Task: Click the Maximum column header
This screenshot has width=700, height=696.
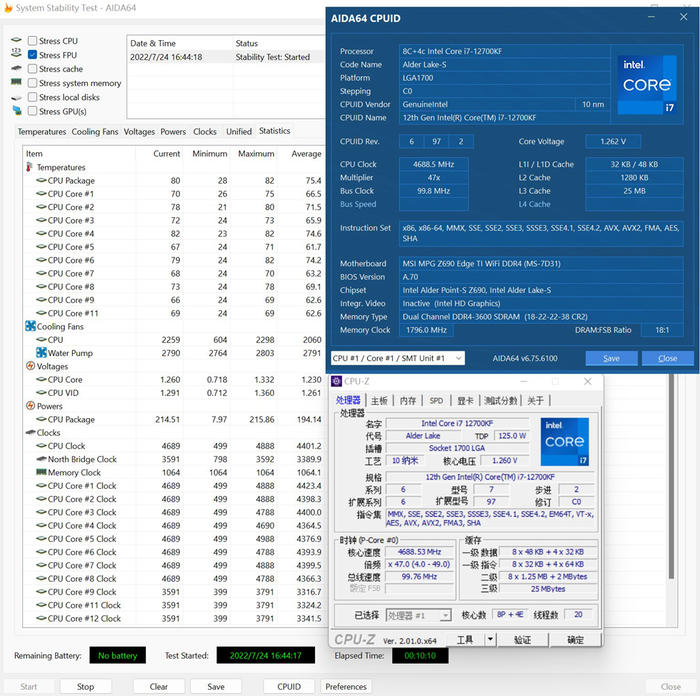Action: tap(256, 154)
